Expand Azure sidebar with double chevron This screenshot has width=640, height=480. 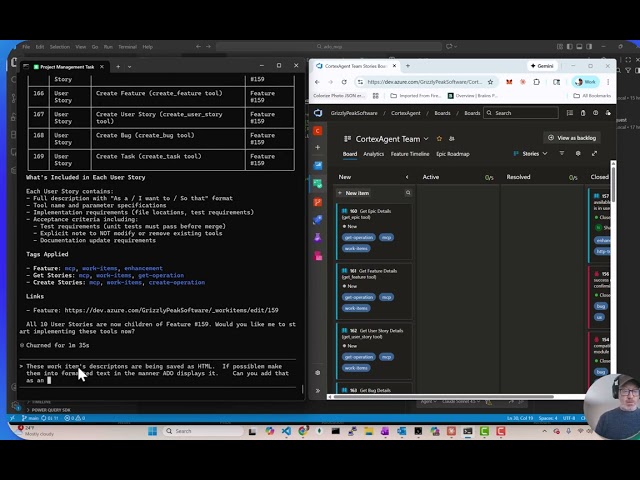(318, 391)
